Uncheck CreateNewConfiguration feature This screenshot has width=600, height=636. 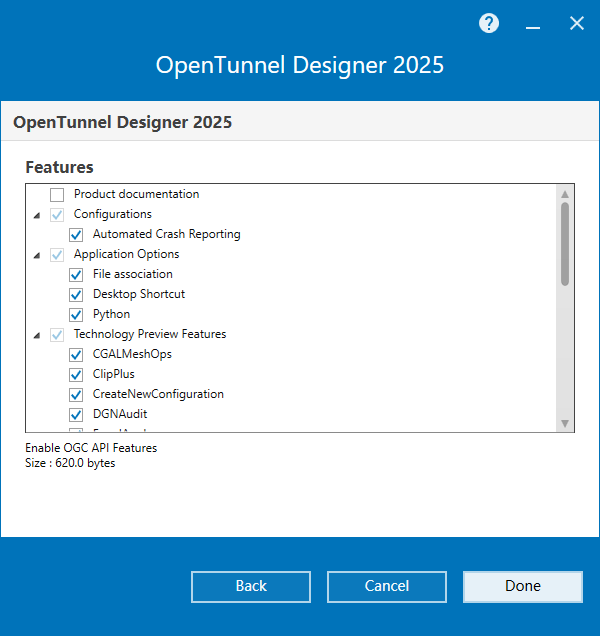76,394
